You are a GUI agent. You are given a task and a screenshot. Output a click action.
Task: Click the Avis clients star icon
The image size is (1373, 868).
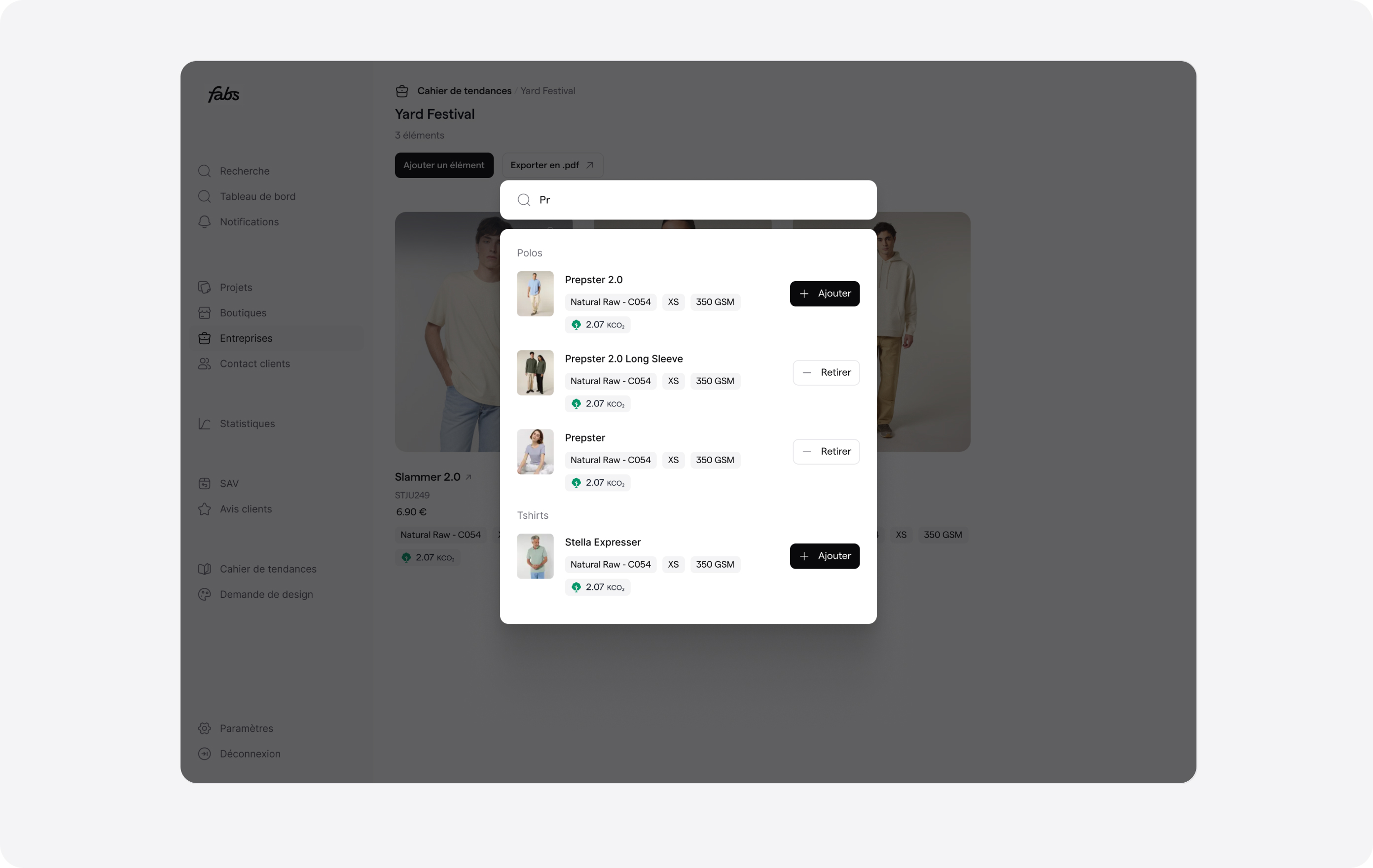(x=205, y=509)
